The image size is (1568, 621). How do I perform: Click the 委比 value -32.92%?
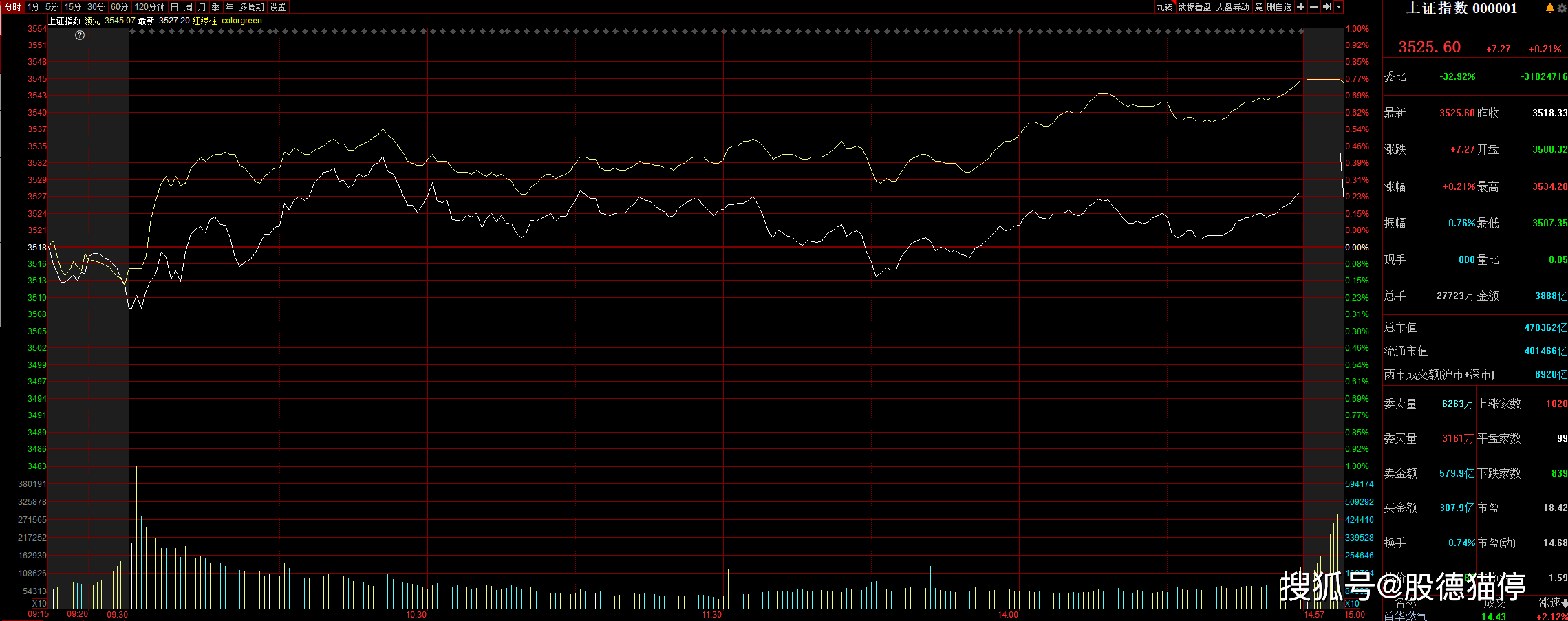(1457, 76)
